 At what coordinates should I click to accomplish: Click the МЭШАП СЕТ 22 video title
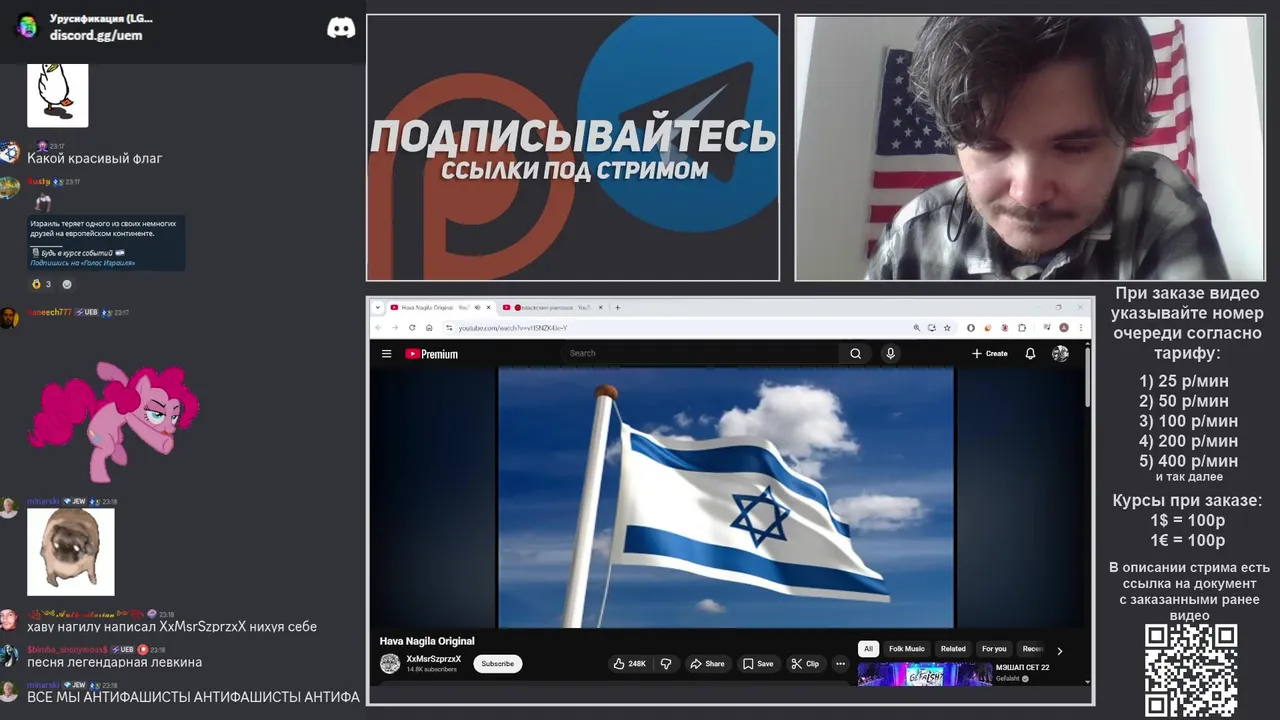[1022, 667]
